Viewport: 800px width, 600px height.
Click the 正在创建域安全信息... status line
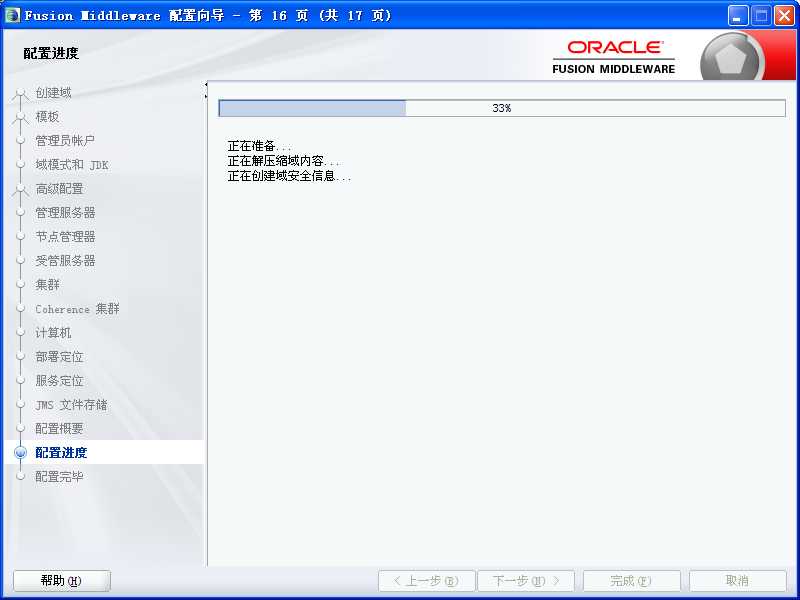289,177
